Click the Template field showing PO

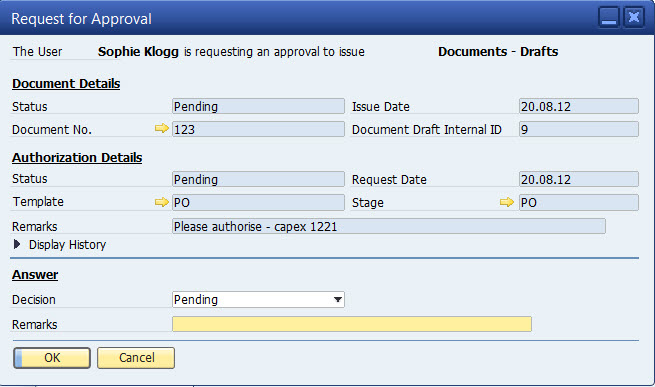[258, 202]
